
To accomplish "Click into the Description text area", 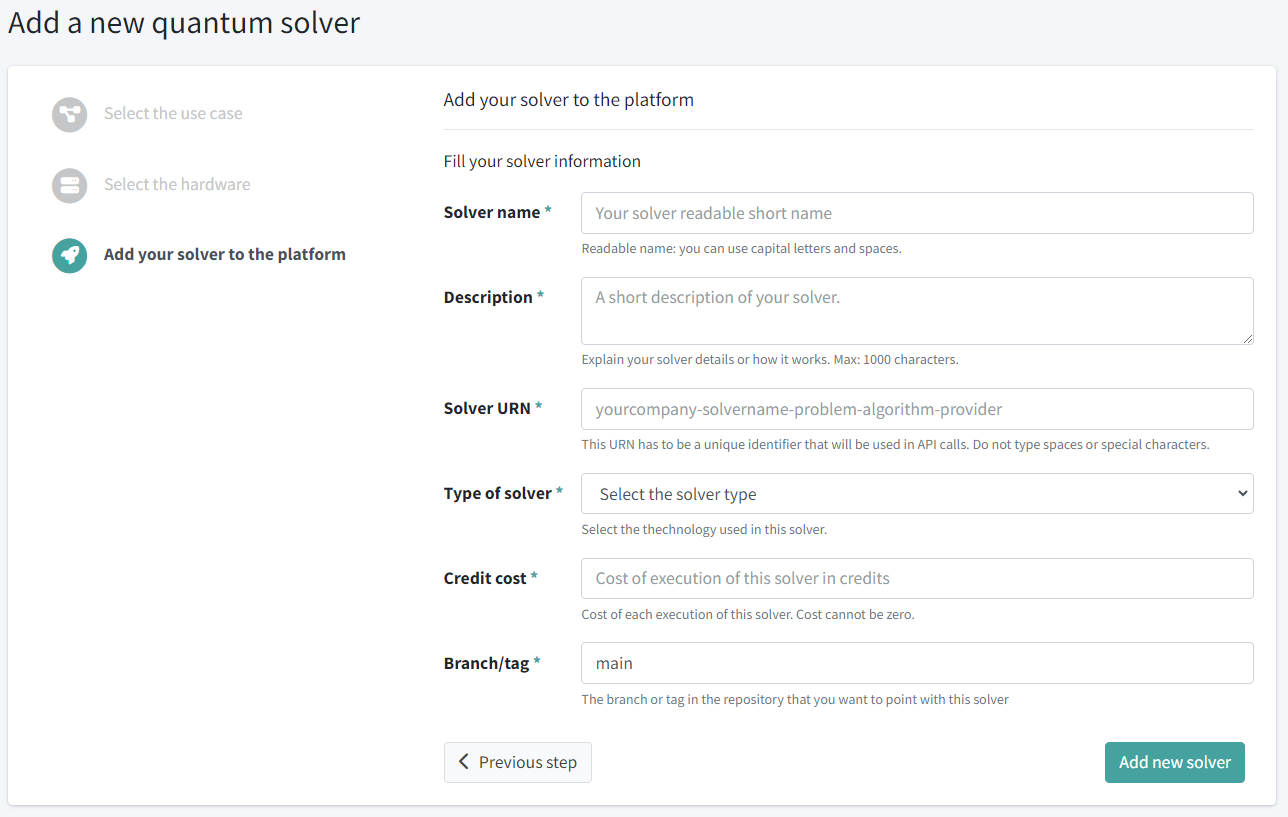I will click(916, 311).
